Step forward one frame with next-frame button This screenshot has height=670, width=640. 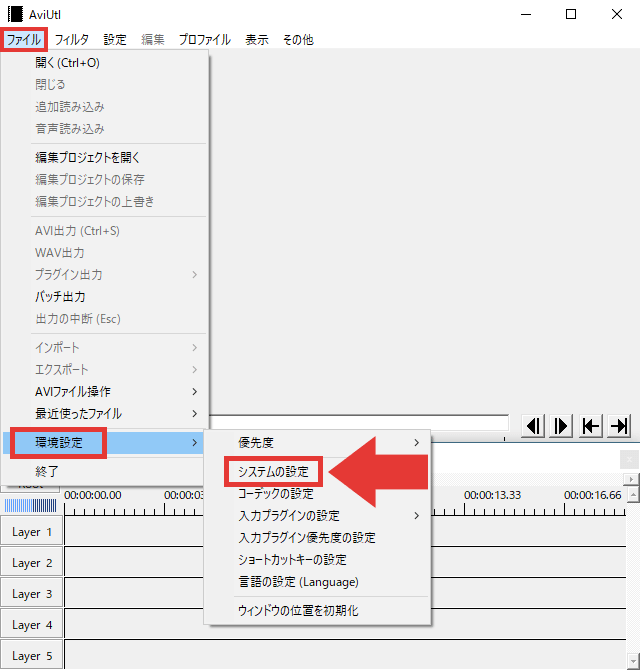click(561, 426)
